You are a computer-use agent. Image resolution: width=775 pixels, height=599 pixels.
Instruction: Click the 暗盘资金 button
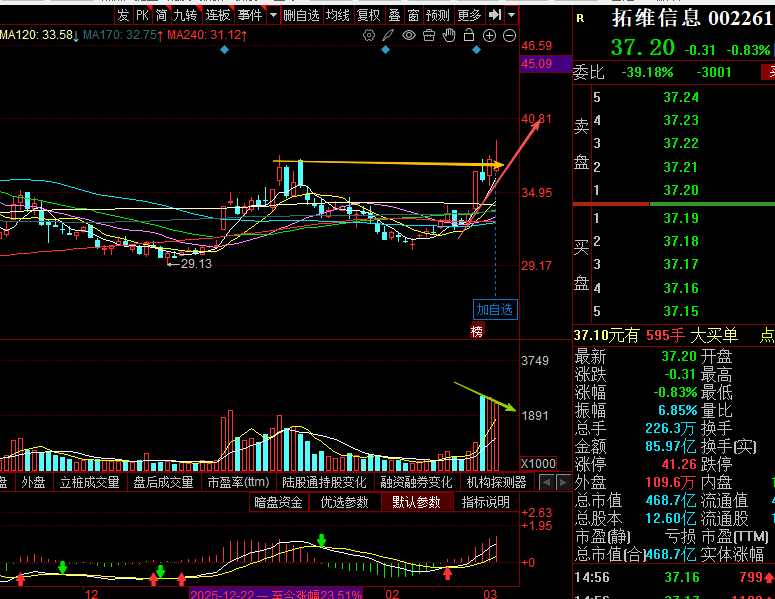(278, 502)
